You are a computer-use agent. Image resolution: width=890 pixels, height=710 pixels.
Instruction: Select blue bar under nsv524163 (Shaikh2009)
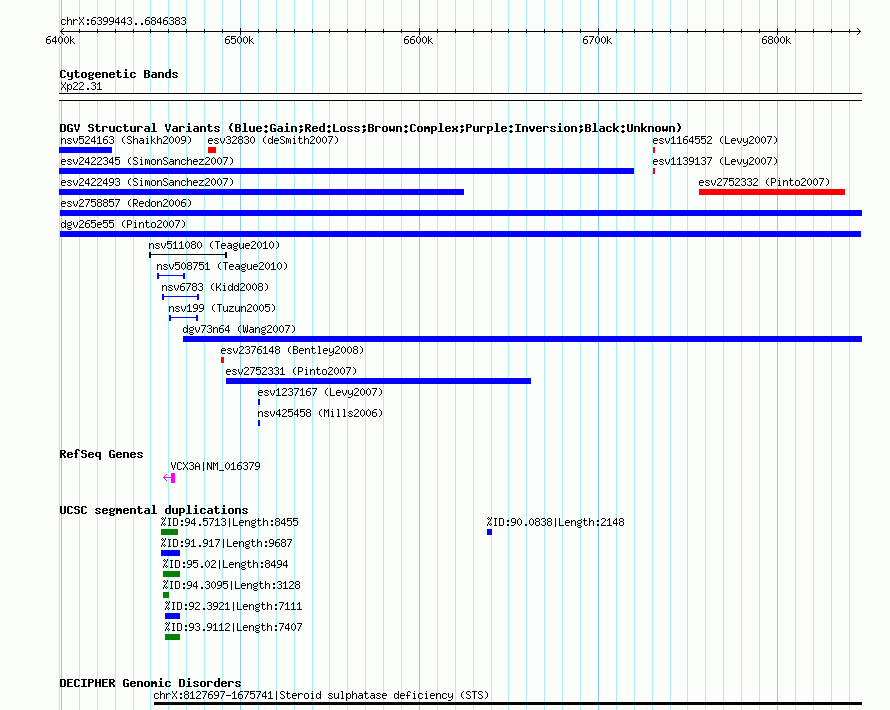pyautogui.click(x=86, y=150)
